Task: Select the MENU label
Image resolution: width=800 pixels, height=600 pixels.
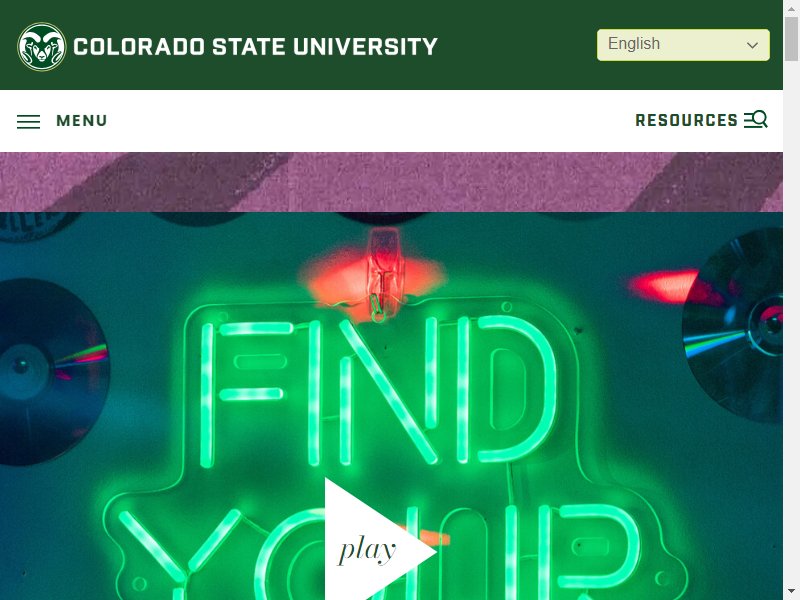Action: click(82, 121)
